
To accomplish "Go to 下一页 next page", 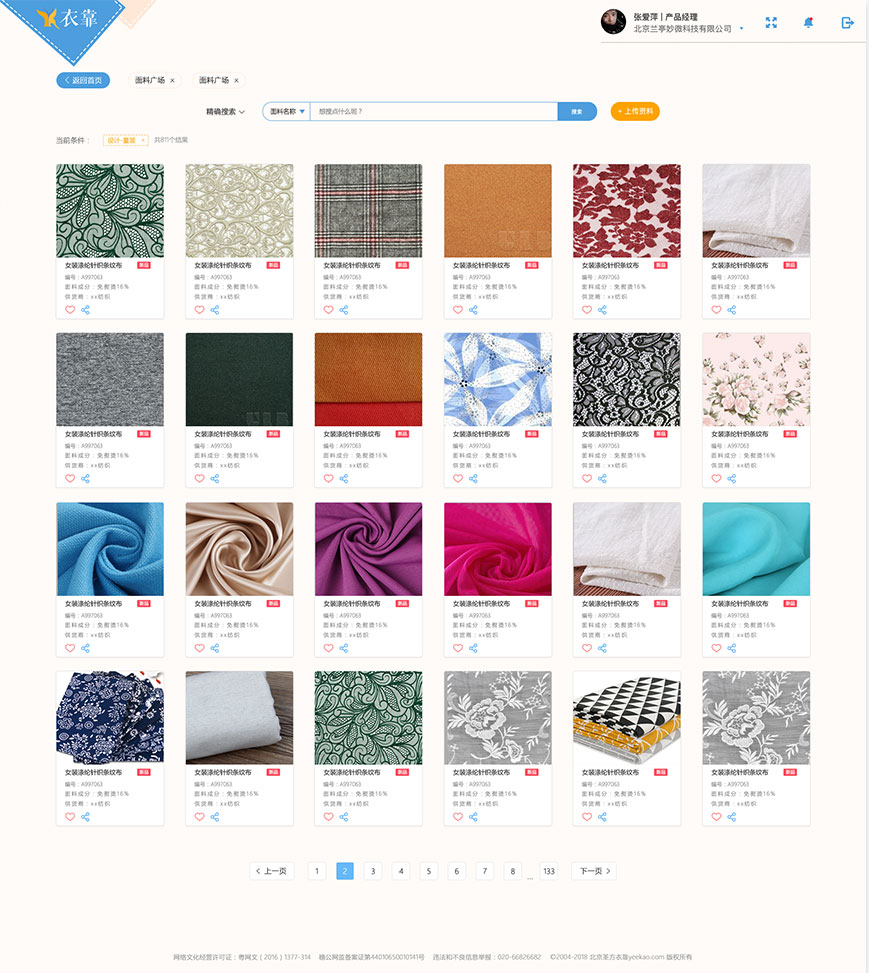I will [x=595, y=871].
